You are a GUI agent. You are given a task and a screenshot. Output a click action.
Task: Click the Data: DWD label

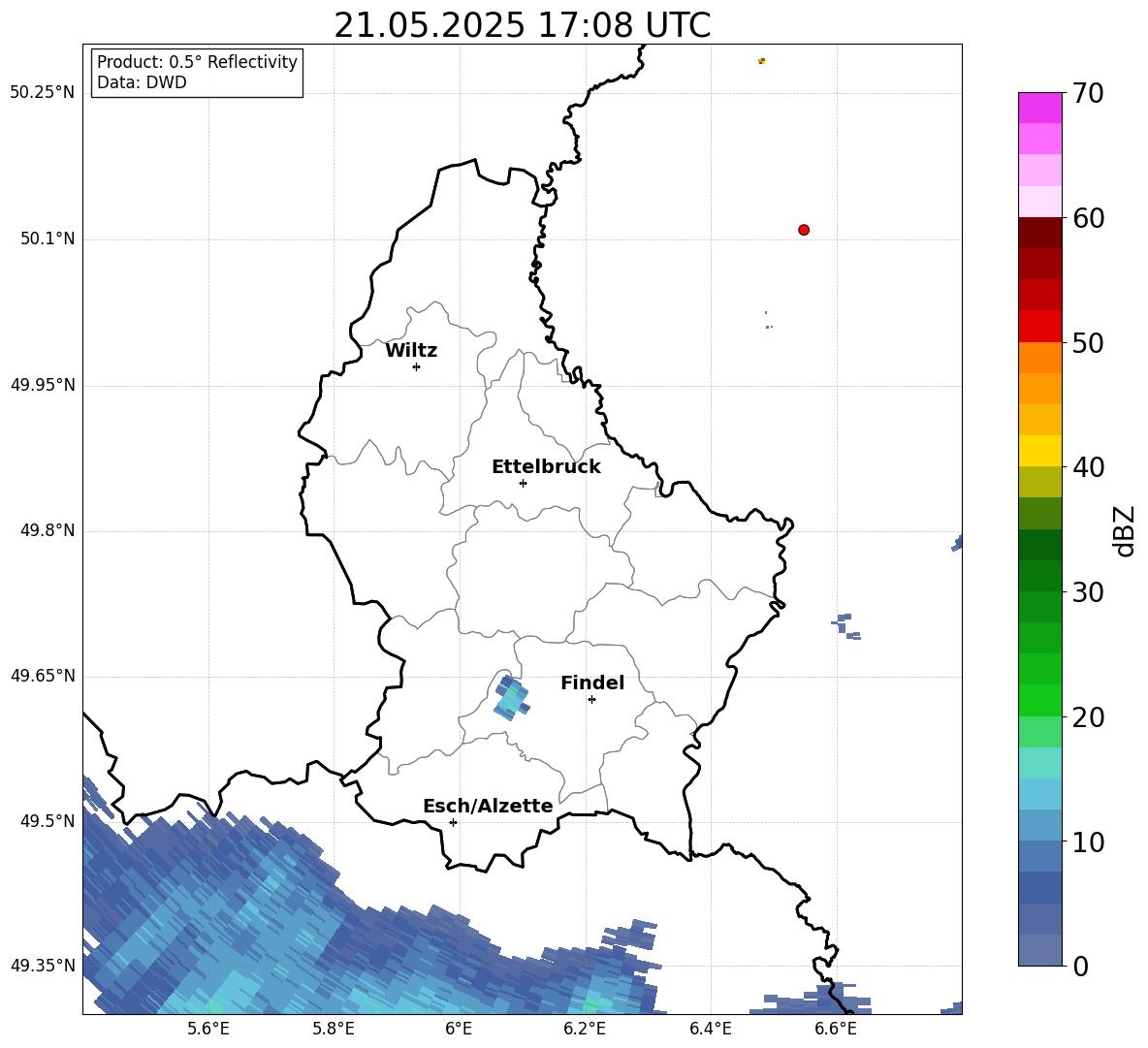(x=142, y=82)
